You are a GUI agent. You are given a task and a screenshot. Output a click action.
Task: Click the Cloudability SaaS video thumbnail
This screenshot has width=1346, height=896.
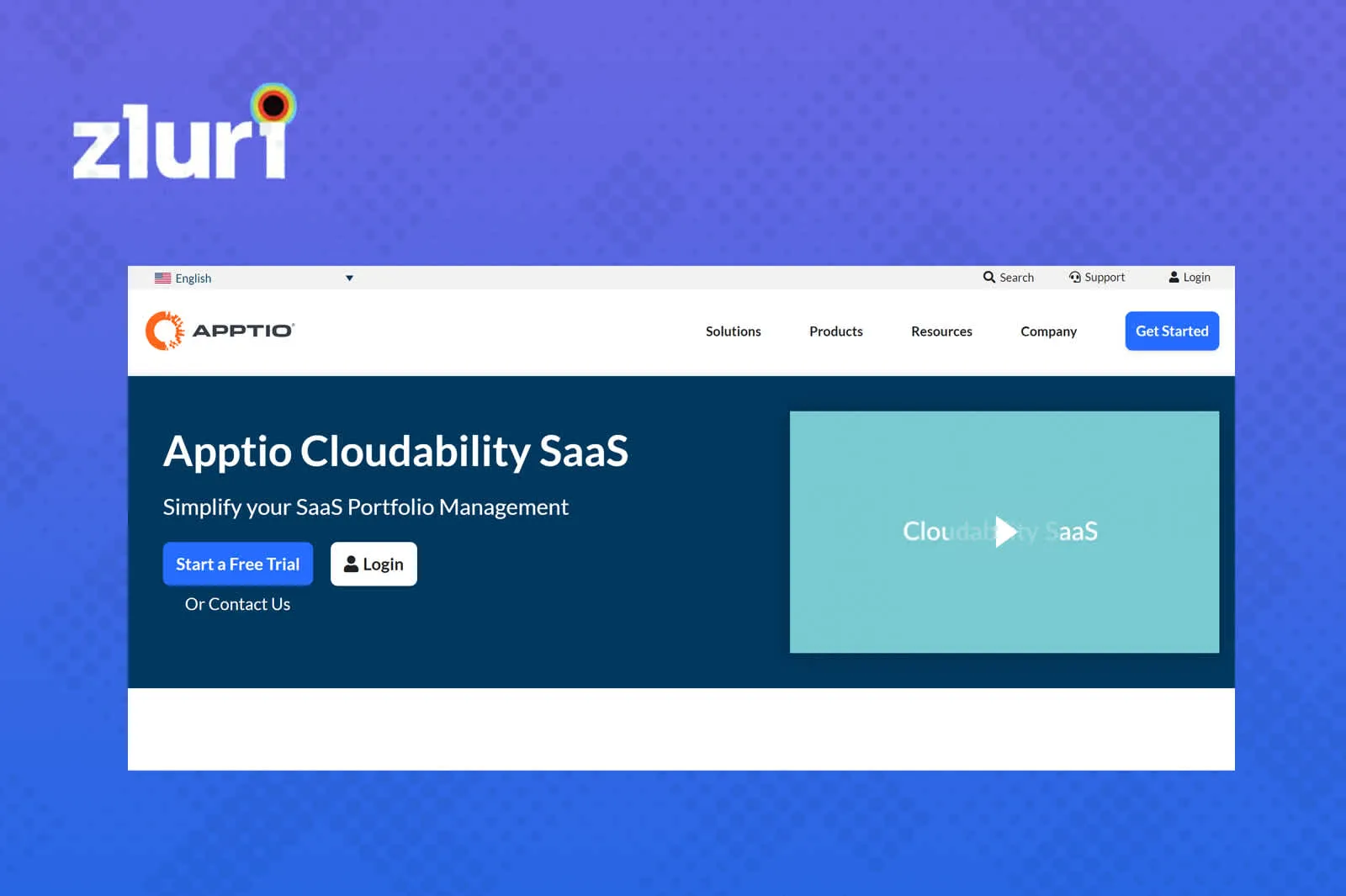point(1004,532)
